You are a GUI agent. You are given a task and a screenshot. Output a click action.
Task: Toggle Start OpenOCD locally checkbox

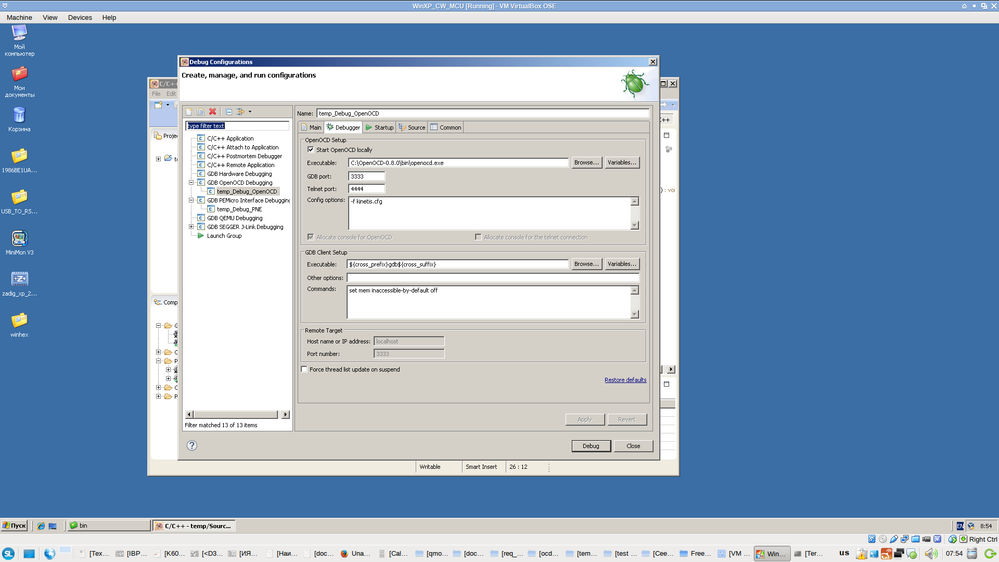[x=310, y=150]
